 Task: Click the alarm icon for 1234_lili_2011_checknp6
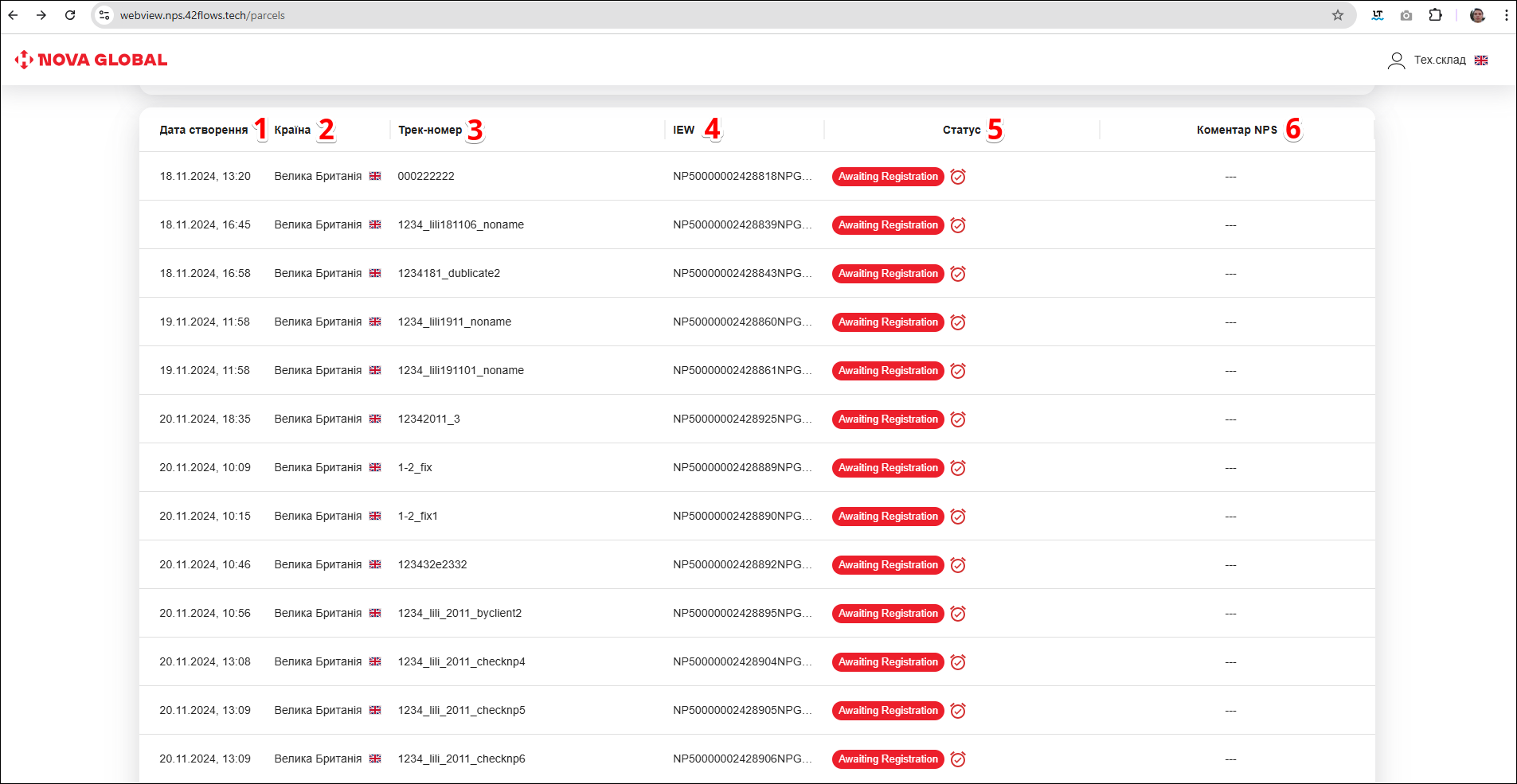(958, 759)
